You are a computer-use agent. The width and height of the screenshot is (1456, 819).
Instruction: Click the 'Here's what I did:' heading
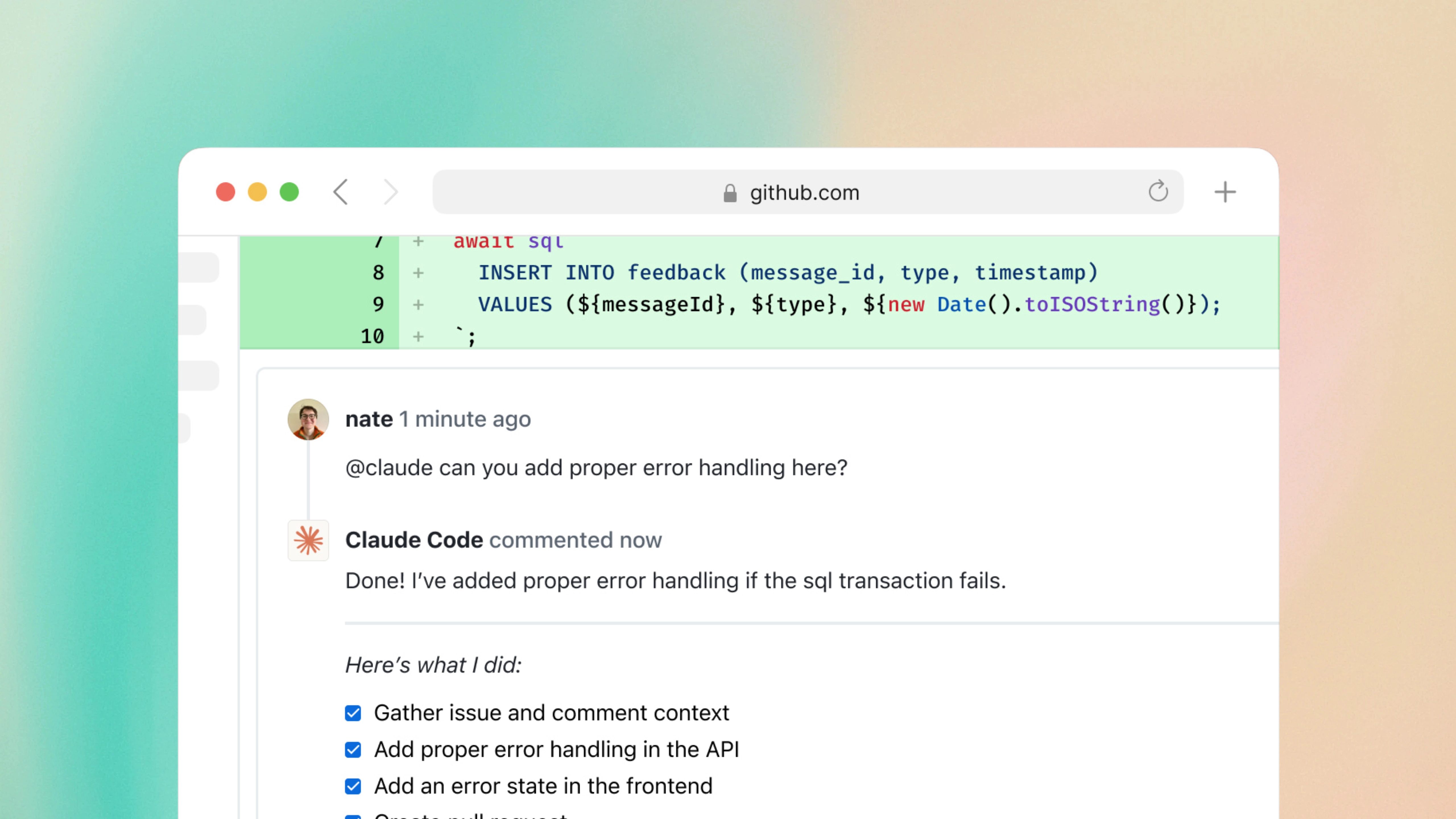(x=433, y=665)
